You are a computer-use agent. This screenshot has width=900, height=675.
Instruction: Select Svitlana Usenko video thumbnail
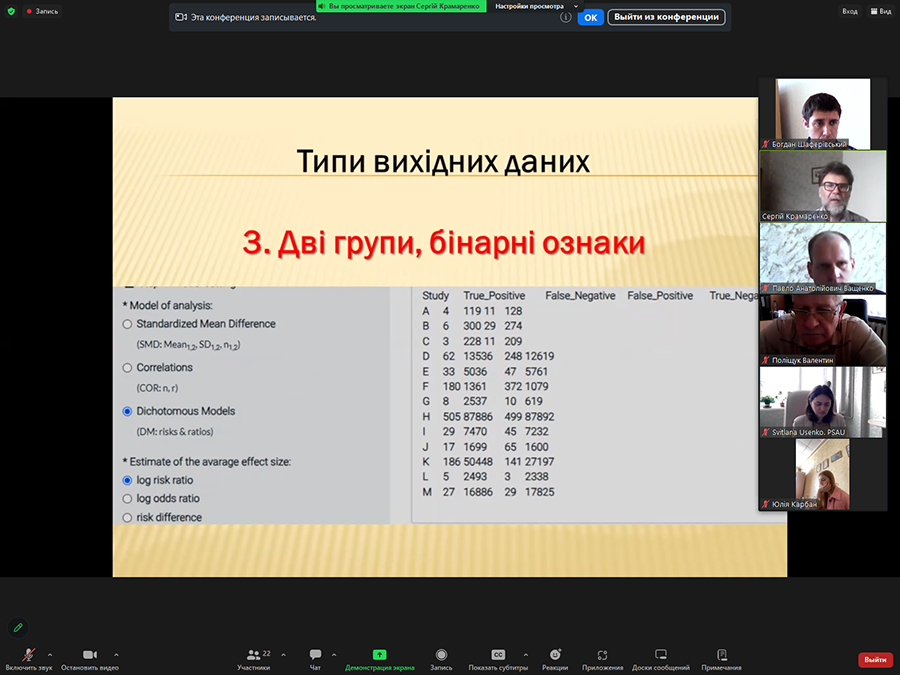point(823,402)
